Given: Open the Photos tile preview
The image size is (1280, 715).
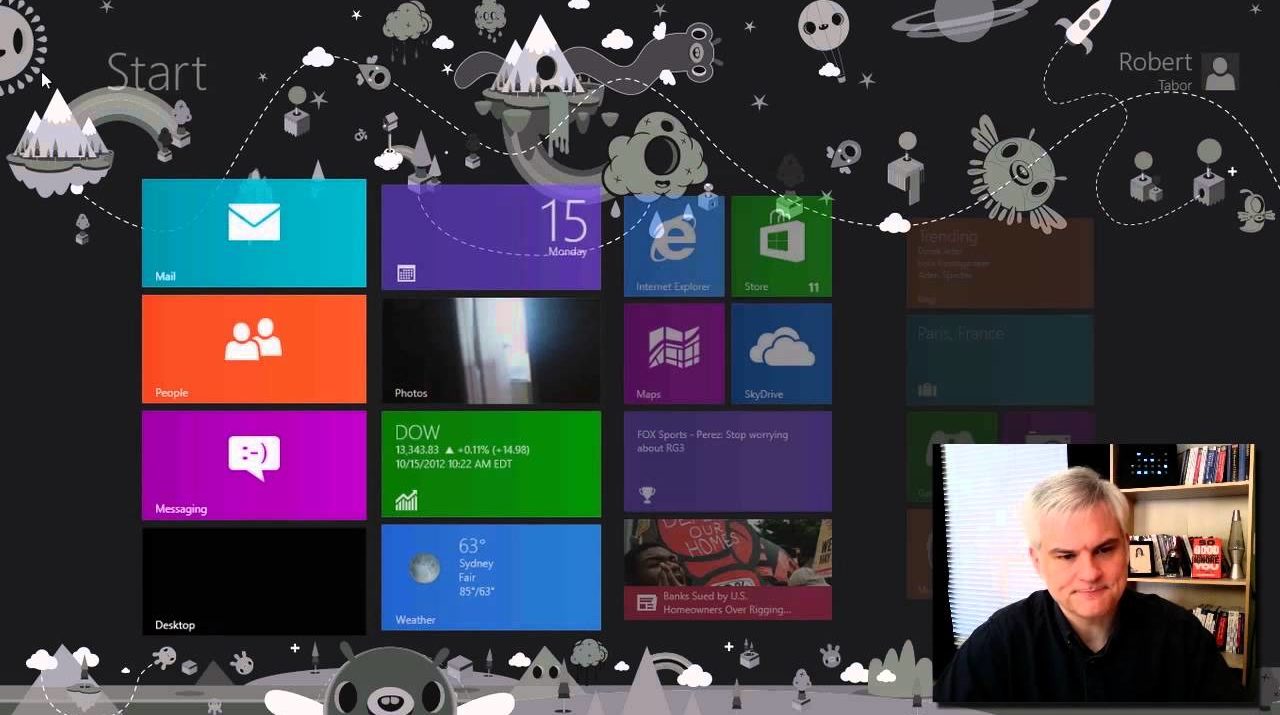Looking at the screenshot, I should [x=490, y=348].
